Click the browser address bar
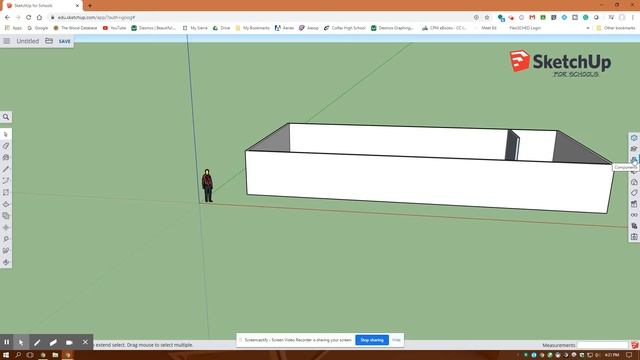Viewport: 640px width, 360px height. tap(261, 18)
